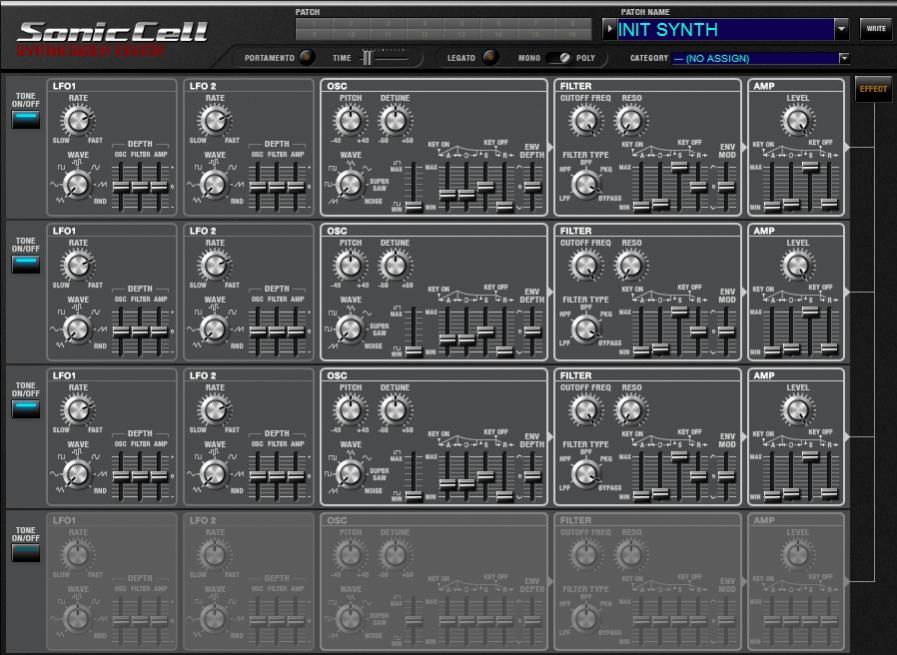Click the tone 1 LFO1 Rate knob

77,121
